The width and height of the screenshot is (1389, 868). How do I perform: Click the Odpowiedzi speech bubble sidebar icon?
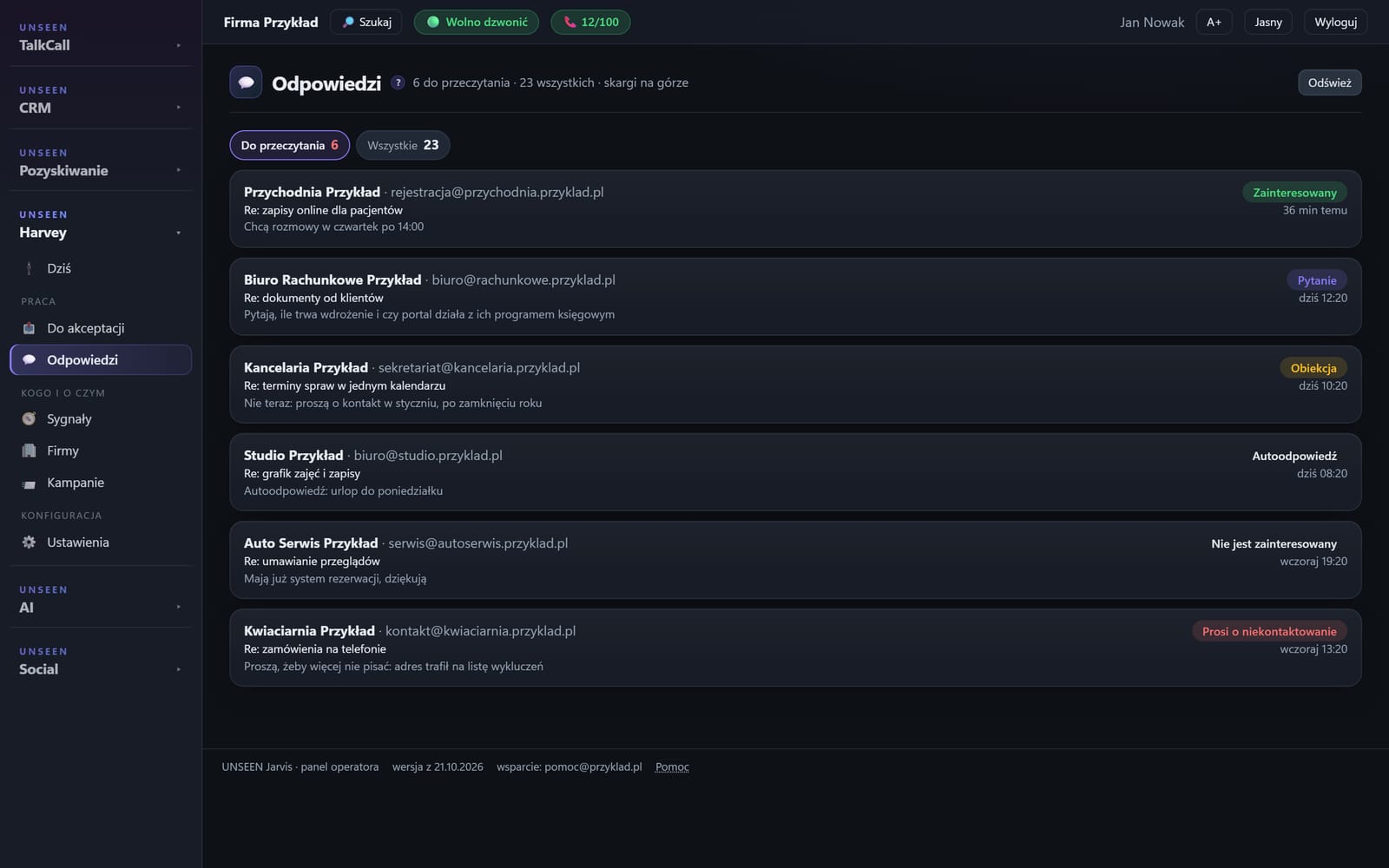[29, 360]
